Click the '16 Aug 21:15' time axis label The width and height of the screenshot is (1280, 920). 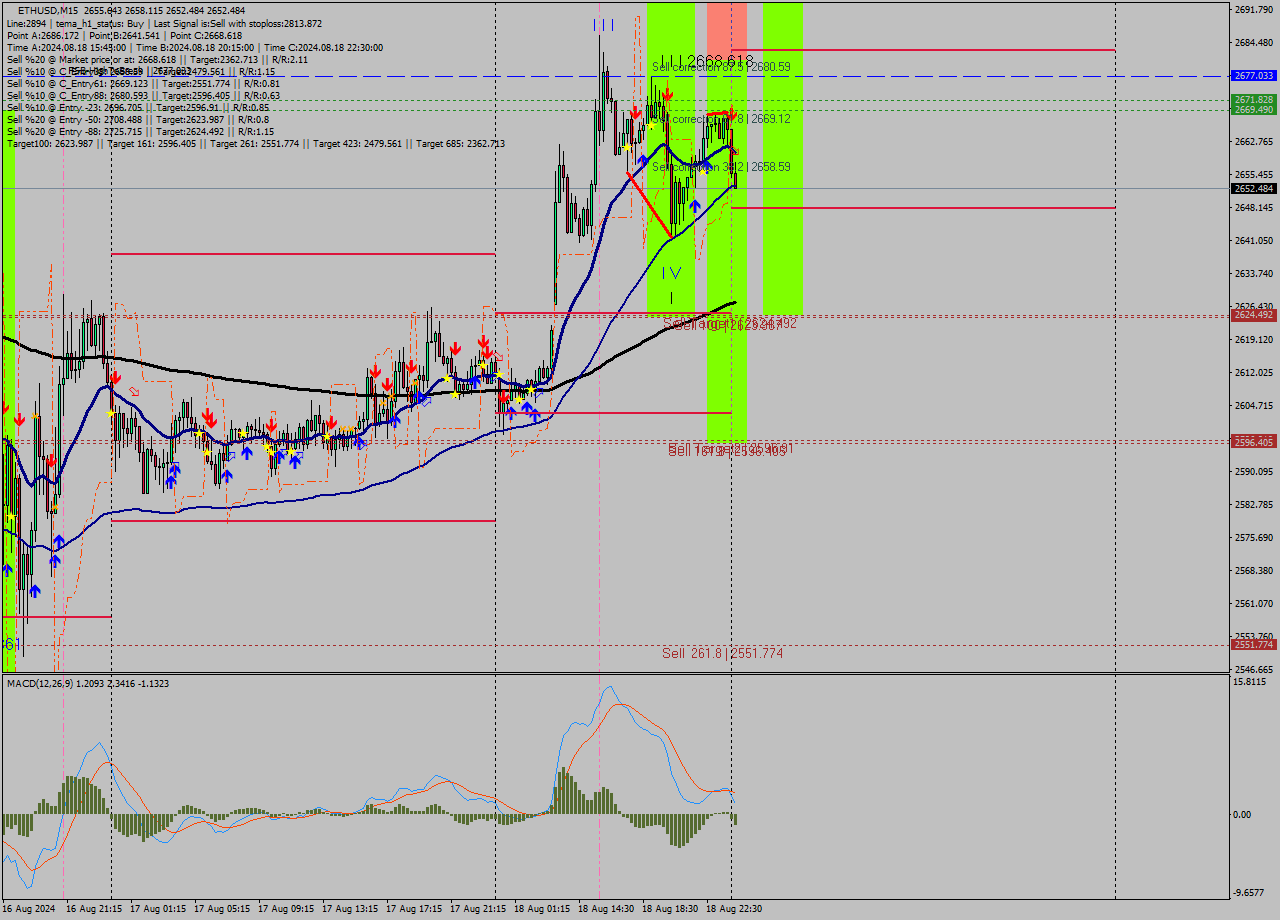click(x=95, y=909)
